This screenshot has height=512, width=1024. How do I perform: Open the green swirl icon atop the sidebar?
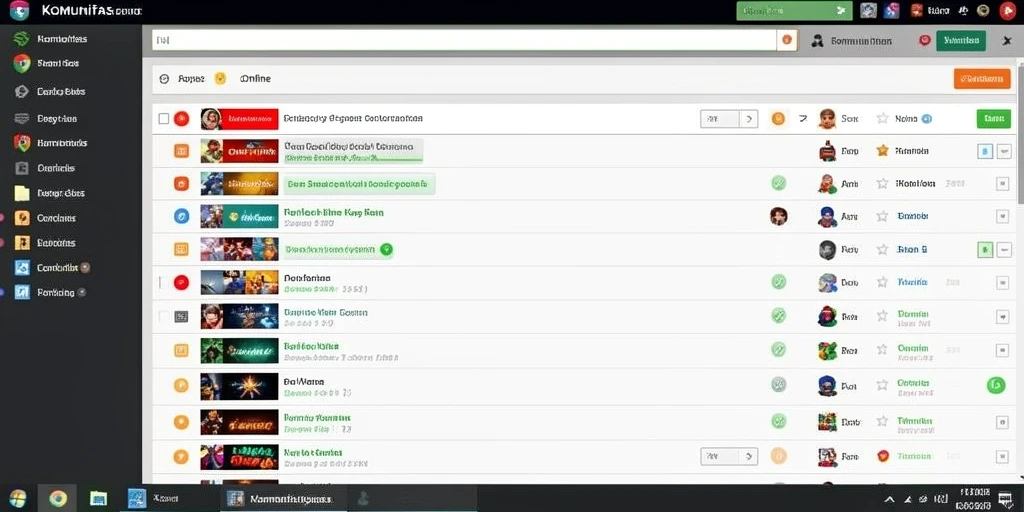pyautogui.click(x=22, y=39)
